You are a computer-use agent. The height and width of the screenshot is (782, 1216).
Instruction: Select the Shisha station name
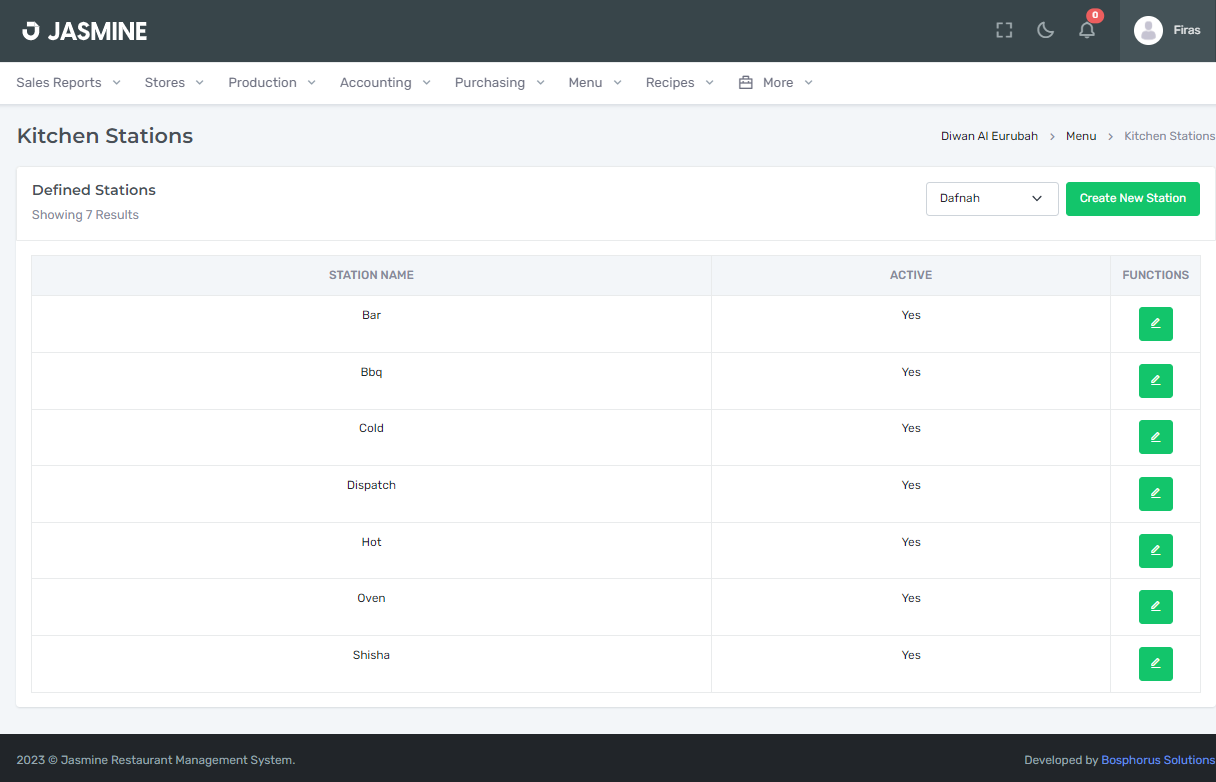point(371,655)
